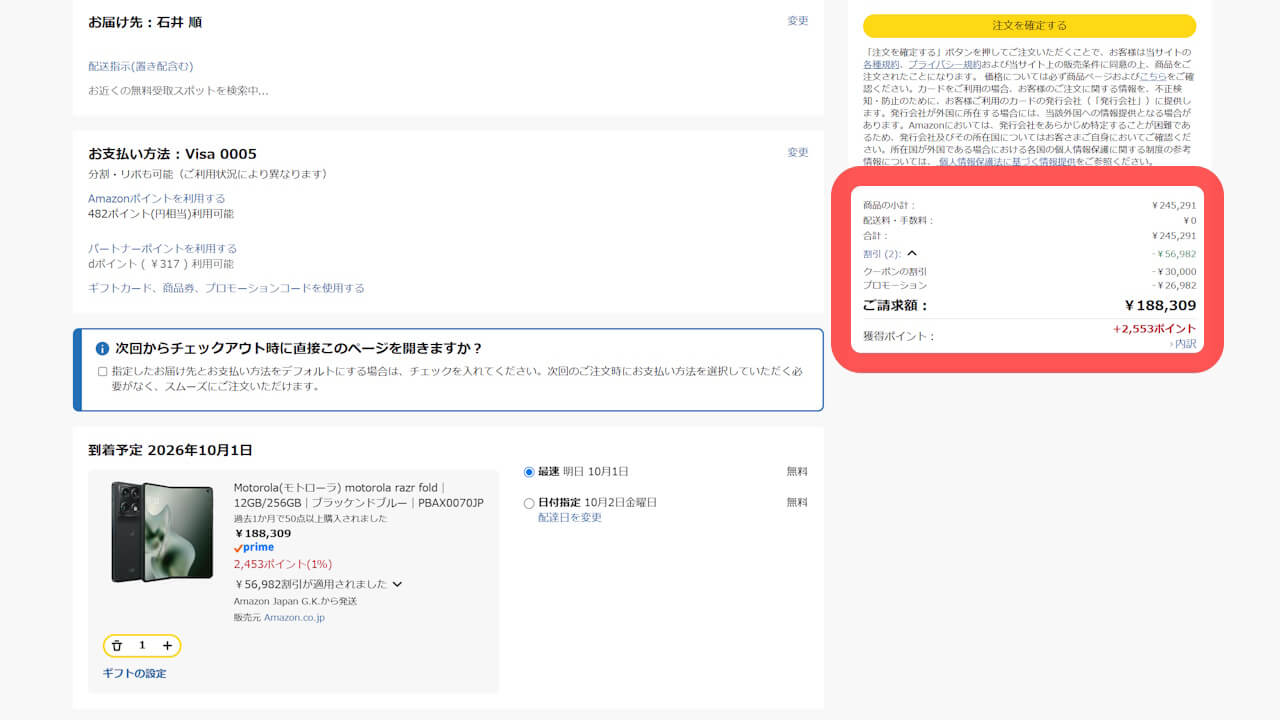Click the Amazon Japan G.K.から発送 text

[295, 601]
